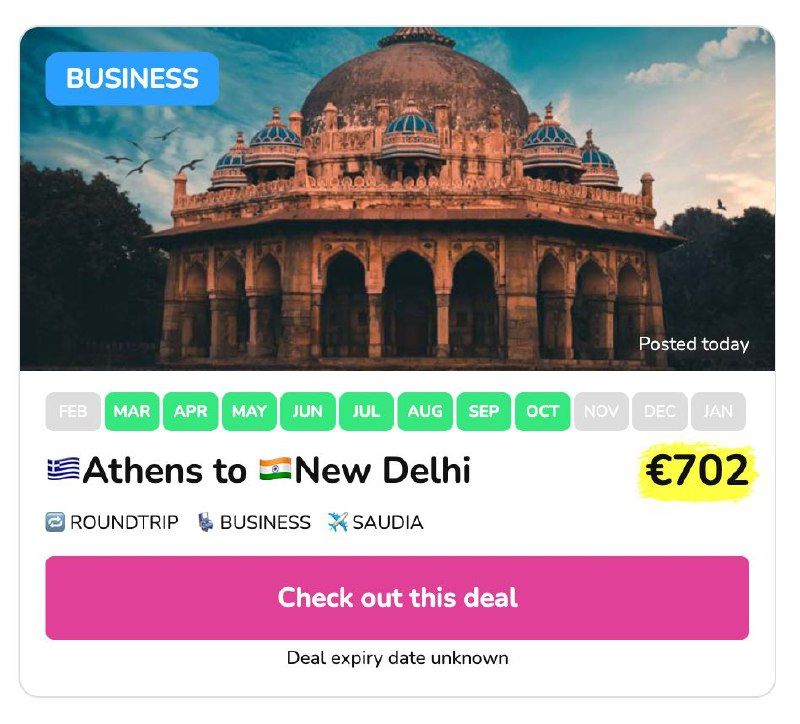The height and width of the screenshot is (724, 800).
Task: Open the New Delhi monument photo
Action: pos(397,198)
